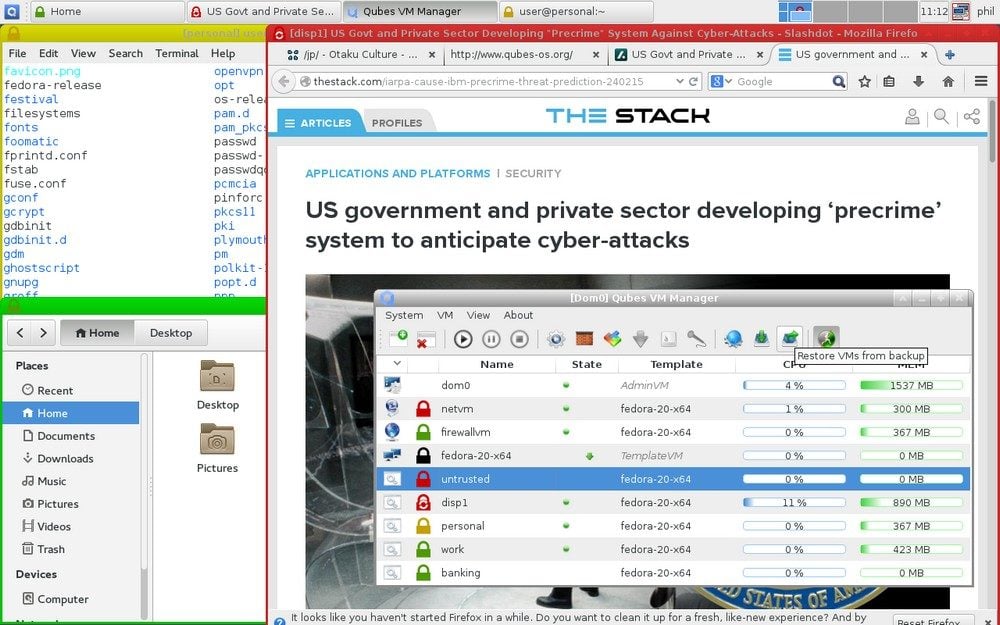Expand the column chooser arrow in VM table header
Image resolution: width=1000 pixels, height=625 pixels.
pyautogui.click(x=397, y=364)
